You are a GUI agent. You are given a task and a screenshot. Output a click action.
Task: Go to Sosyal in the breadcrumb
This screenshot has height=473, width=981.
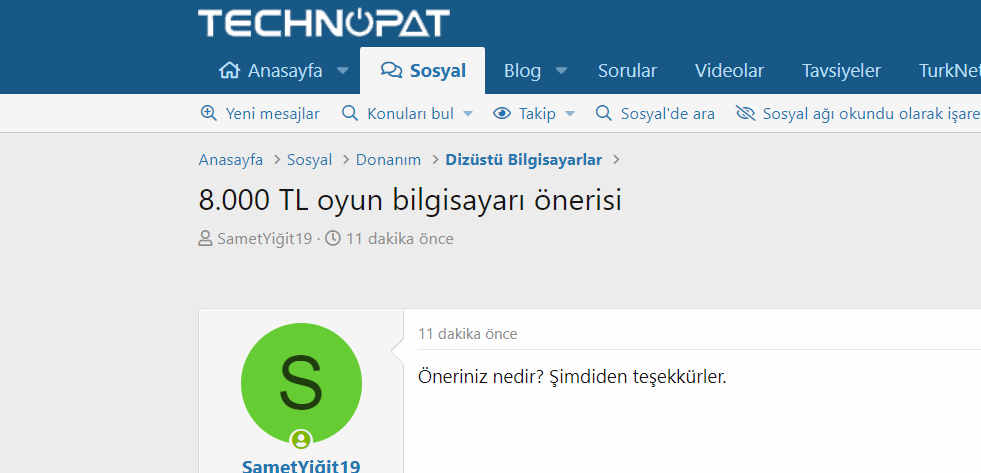pos(309,160)
